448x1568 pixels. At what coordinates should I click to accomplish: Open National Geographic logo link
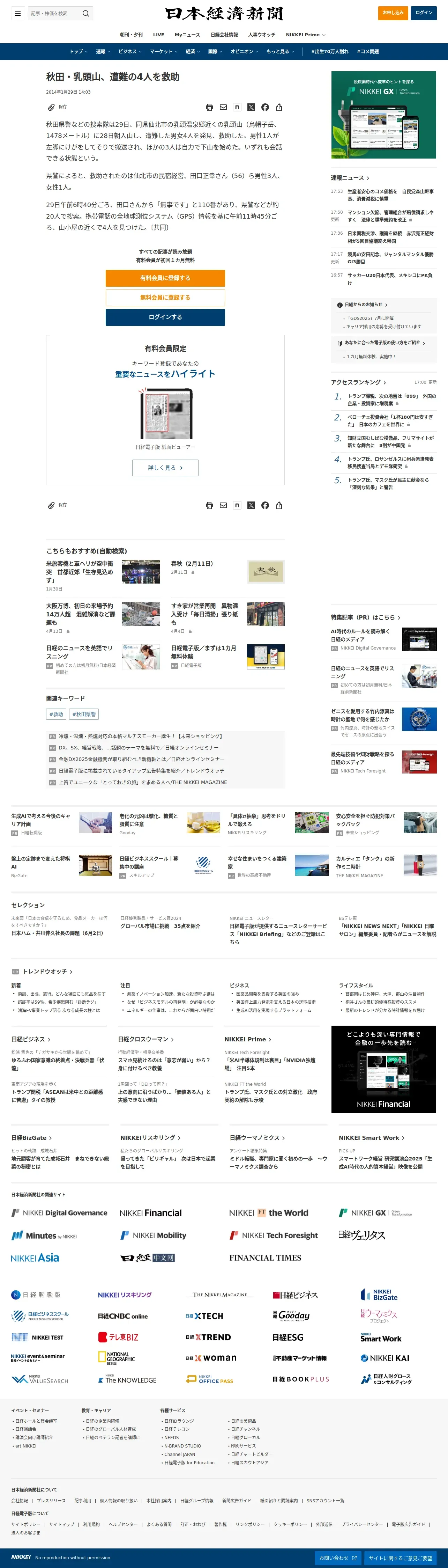[x=117, y=1358]
